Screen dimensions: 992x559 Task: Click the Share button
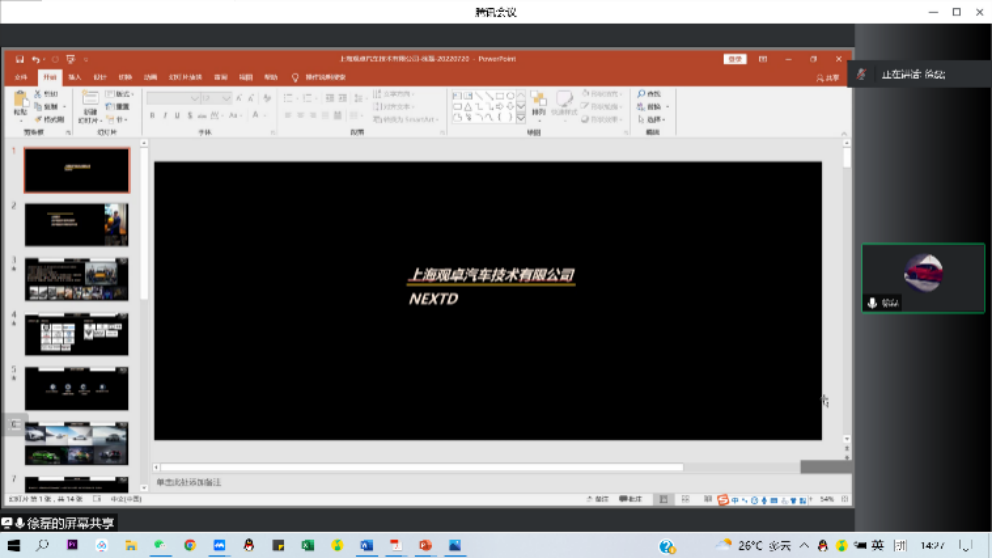pyautogui.click(x=828, y=78)
